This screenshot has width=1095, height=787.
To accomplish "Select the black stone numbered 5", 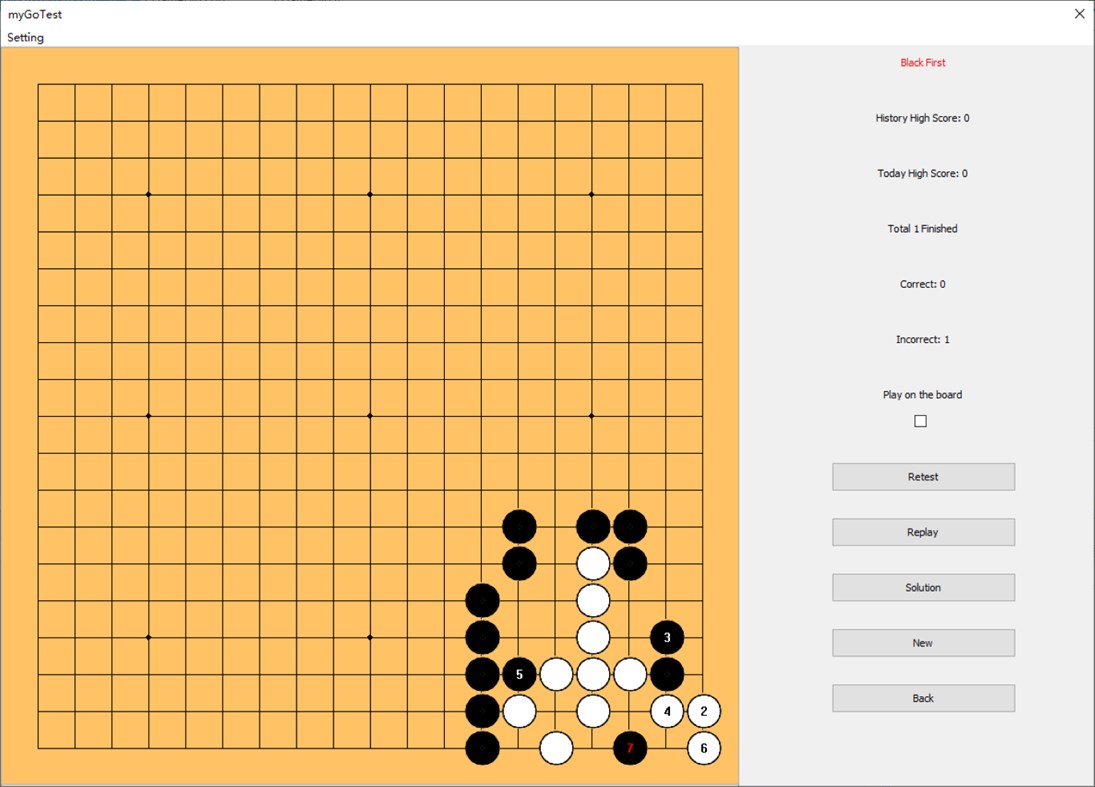I will point(519,674).
